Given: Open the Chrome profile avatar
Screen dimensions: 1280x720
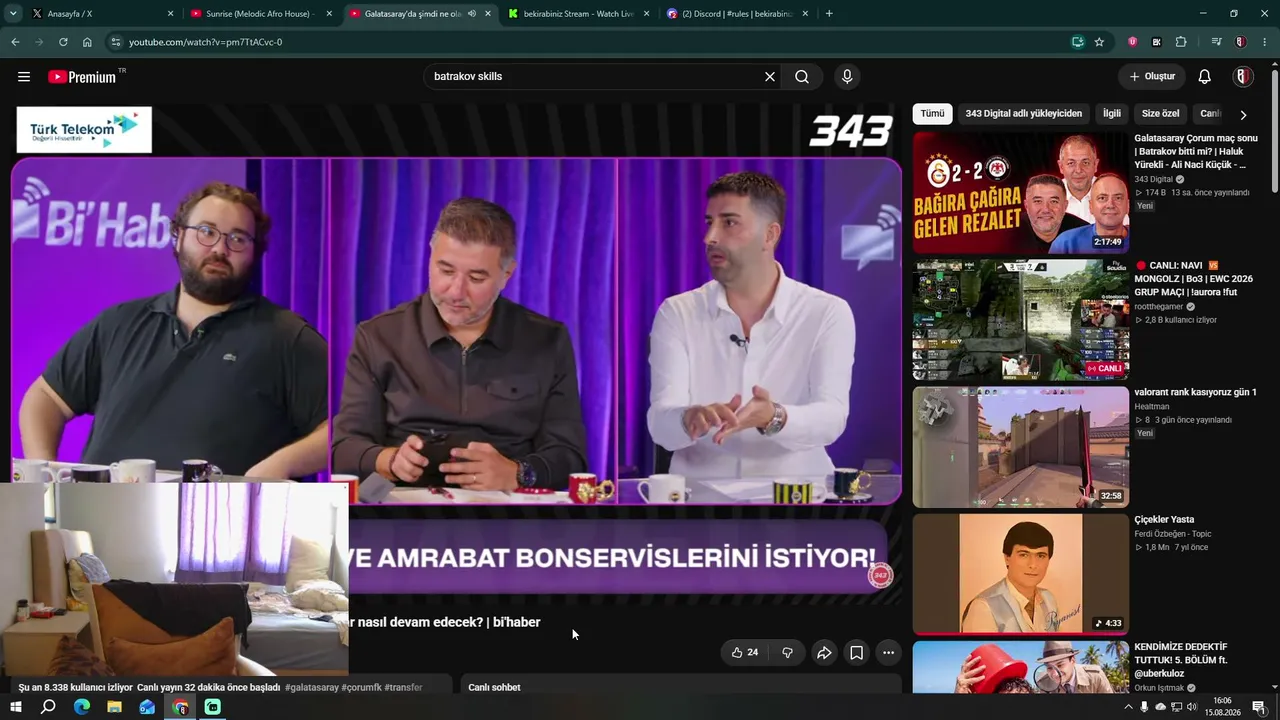Looking at the screenshot, I should tap(1240, 42).
